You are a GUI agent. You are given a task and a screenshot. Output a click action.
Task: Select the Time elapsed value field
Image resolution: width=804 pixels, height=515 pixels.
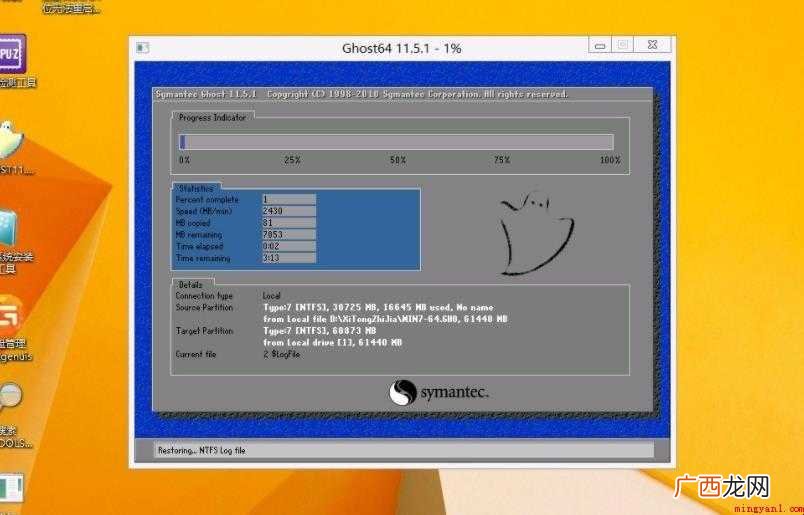[289, 246]
